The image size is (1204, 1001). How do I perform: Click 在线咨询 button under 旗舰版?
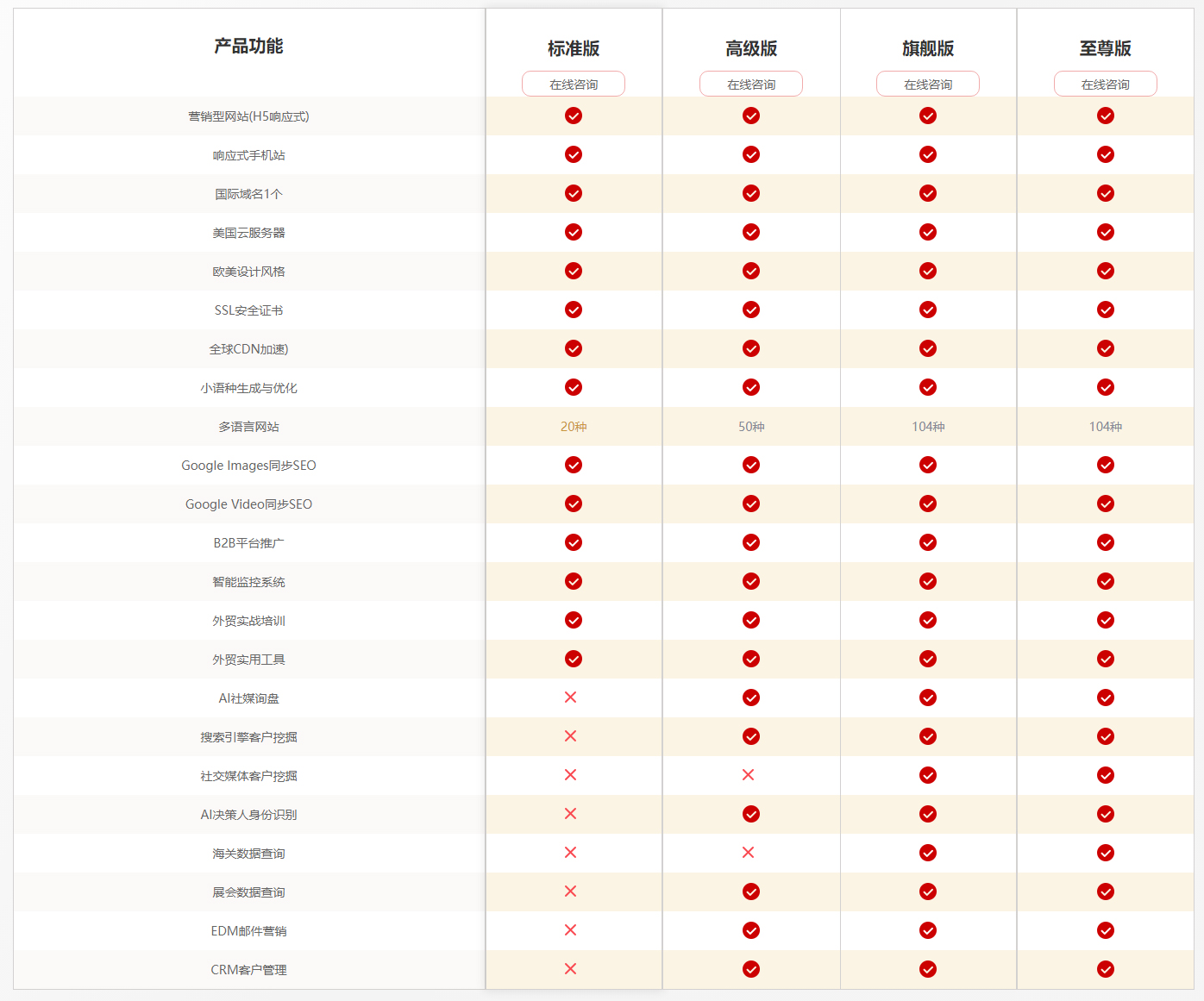(x=928, y=84)
